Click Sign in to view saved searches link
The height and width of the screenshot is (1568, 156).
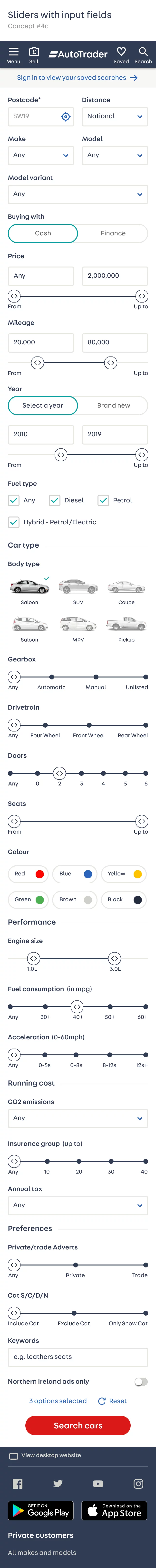[x=78, y=78]
